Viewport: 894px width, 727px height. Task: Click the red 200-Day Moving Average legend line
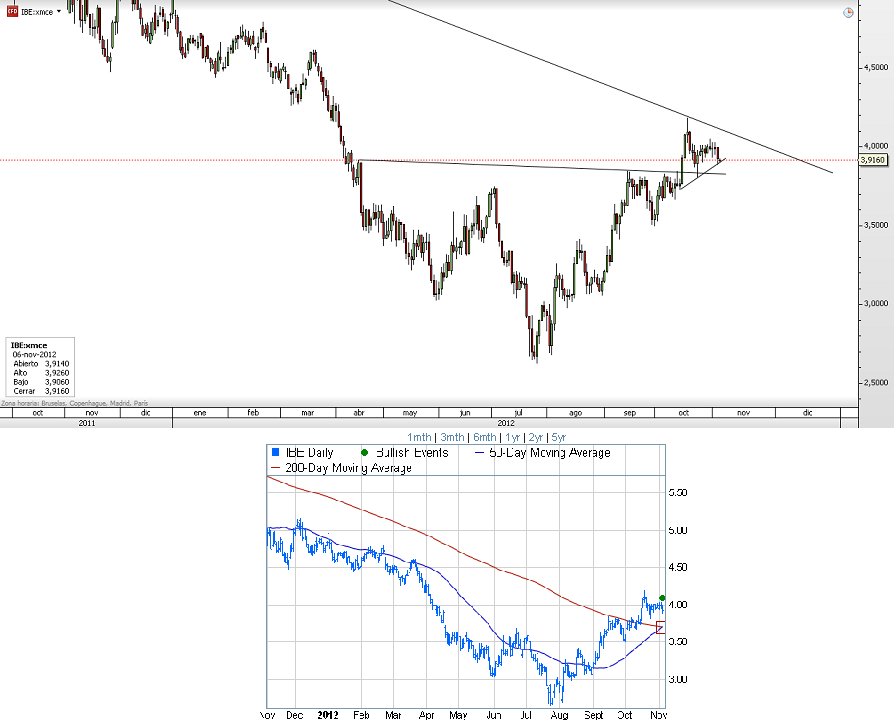tap(275, 468)
